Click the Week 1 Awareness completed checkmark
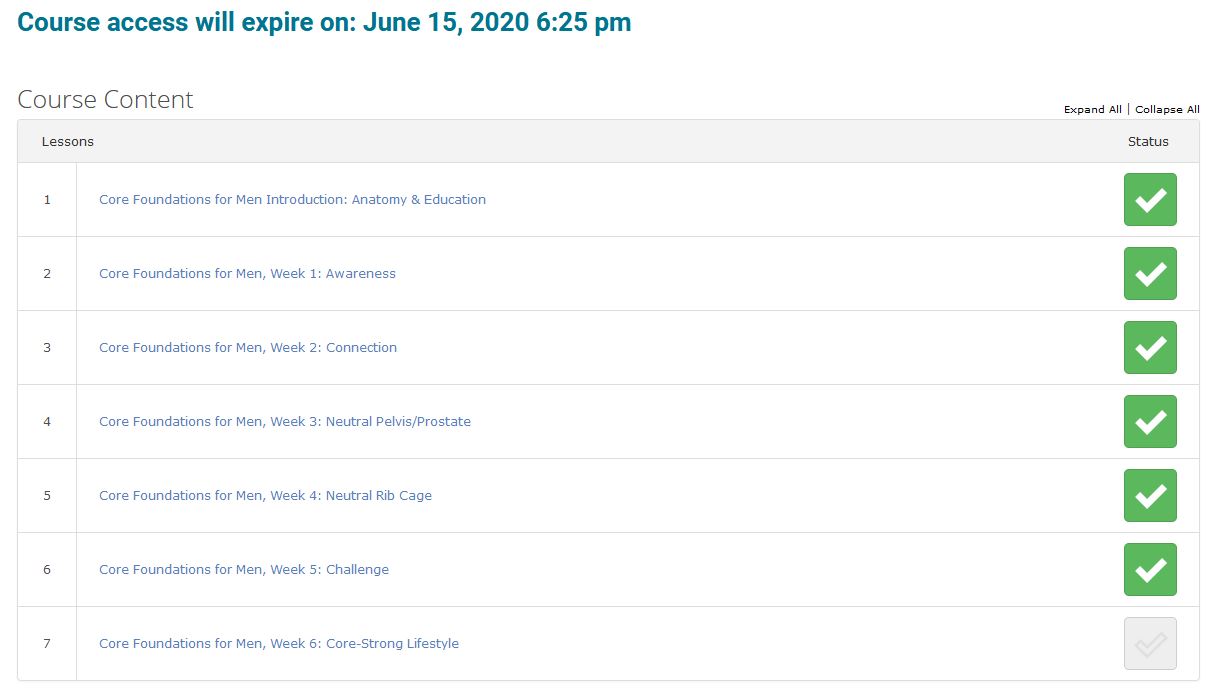1220x700 pixels. [1150, 274]
